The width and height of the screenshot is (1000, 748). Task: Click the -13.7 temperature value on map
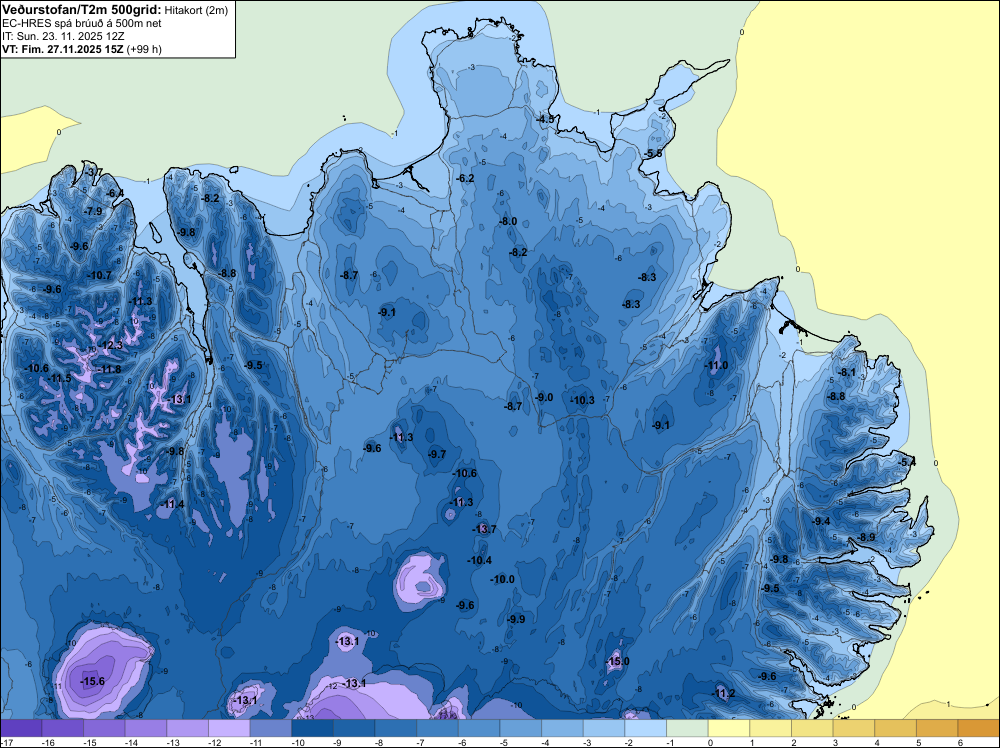tap(484, 529)
